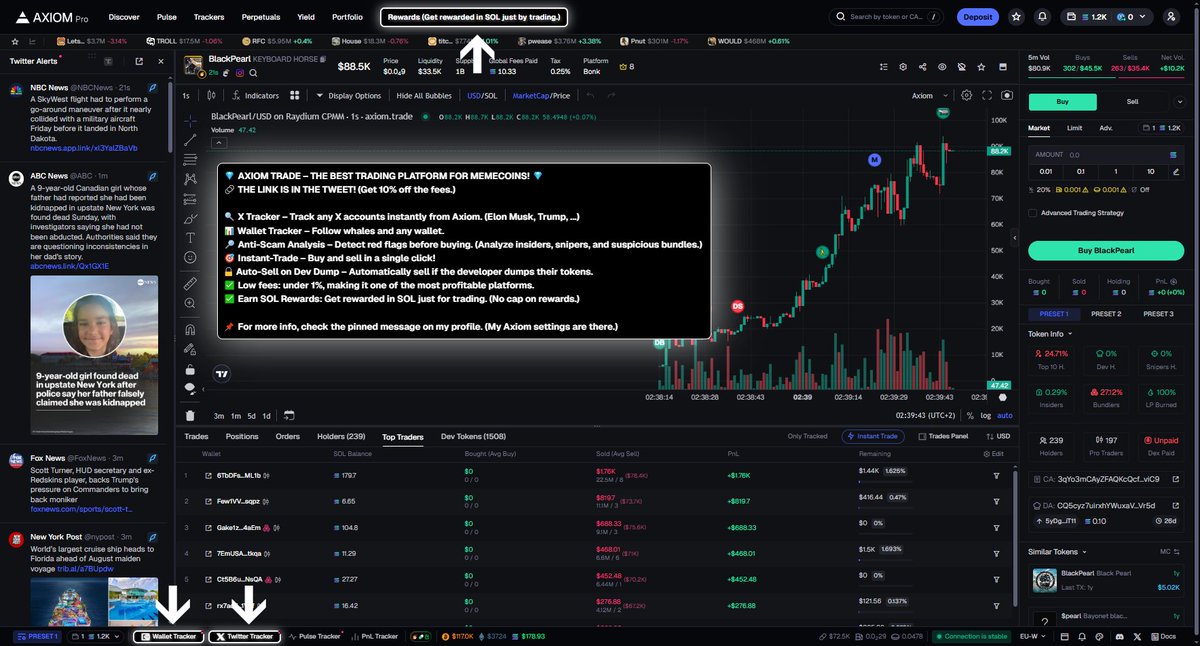1200x646 pixels.
Task: Click the trash remove-drawings icon in chart sidebar
Action: tap(190, 415)
